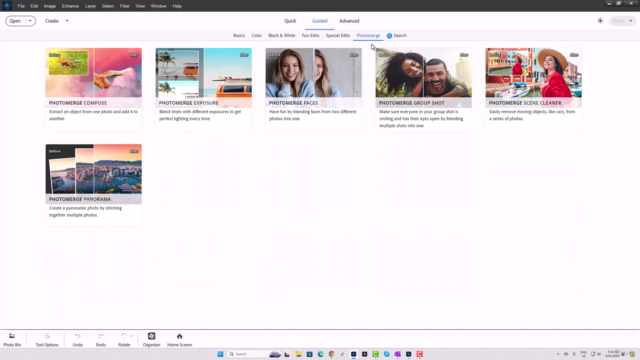
Task: Open the Select menu
Action: coord(108,6)
